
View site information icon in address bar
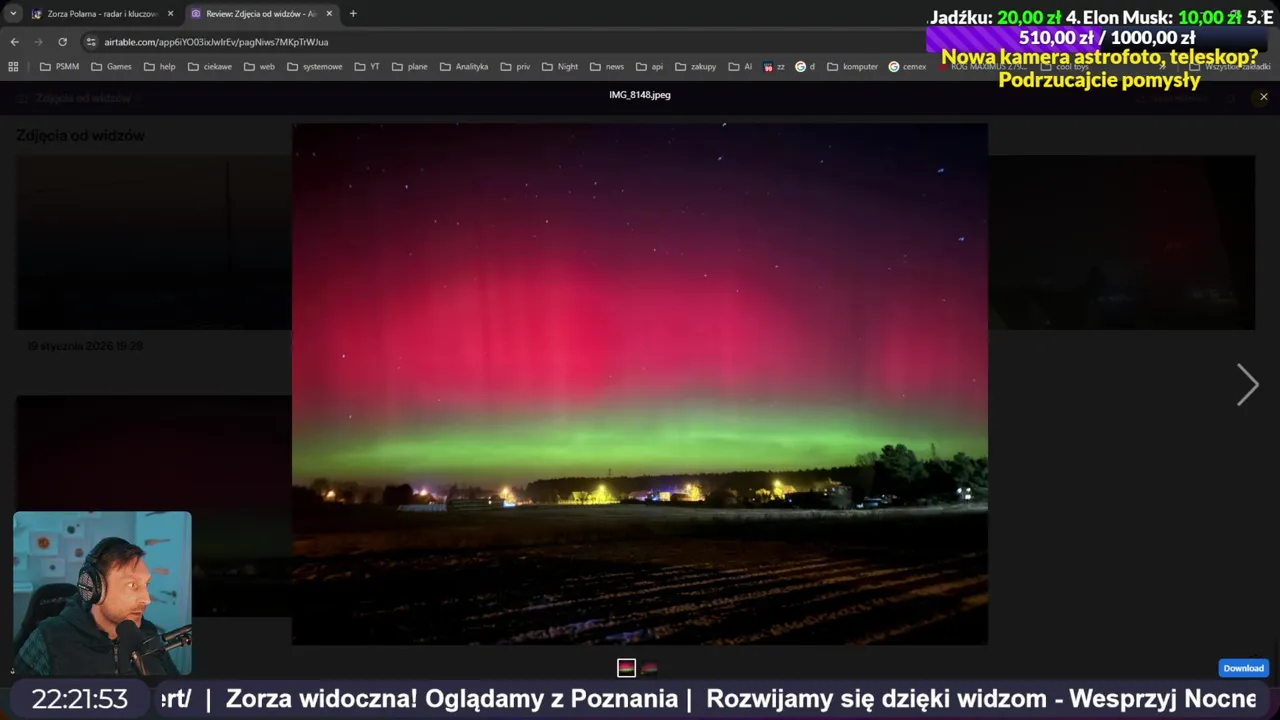(91, 42)
